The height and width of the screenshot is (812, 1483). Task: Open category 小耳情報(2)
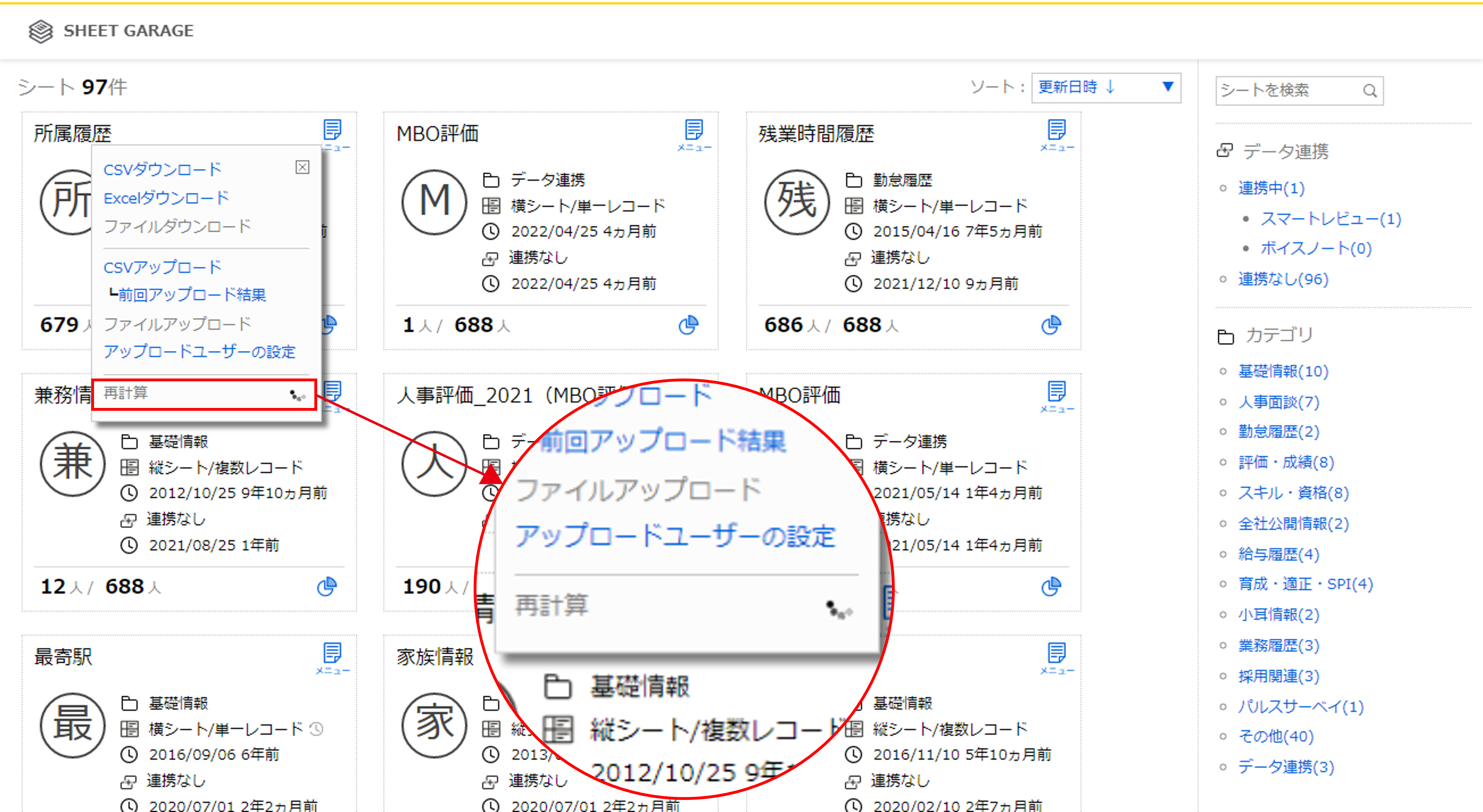point(1279,615)
